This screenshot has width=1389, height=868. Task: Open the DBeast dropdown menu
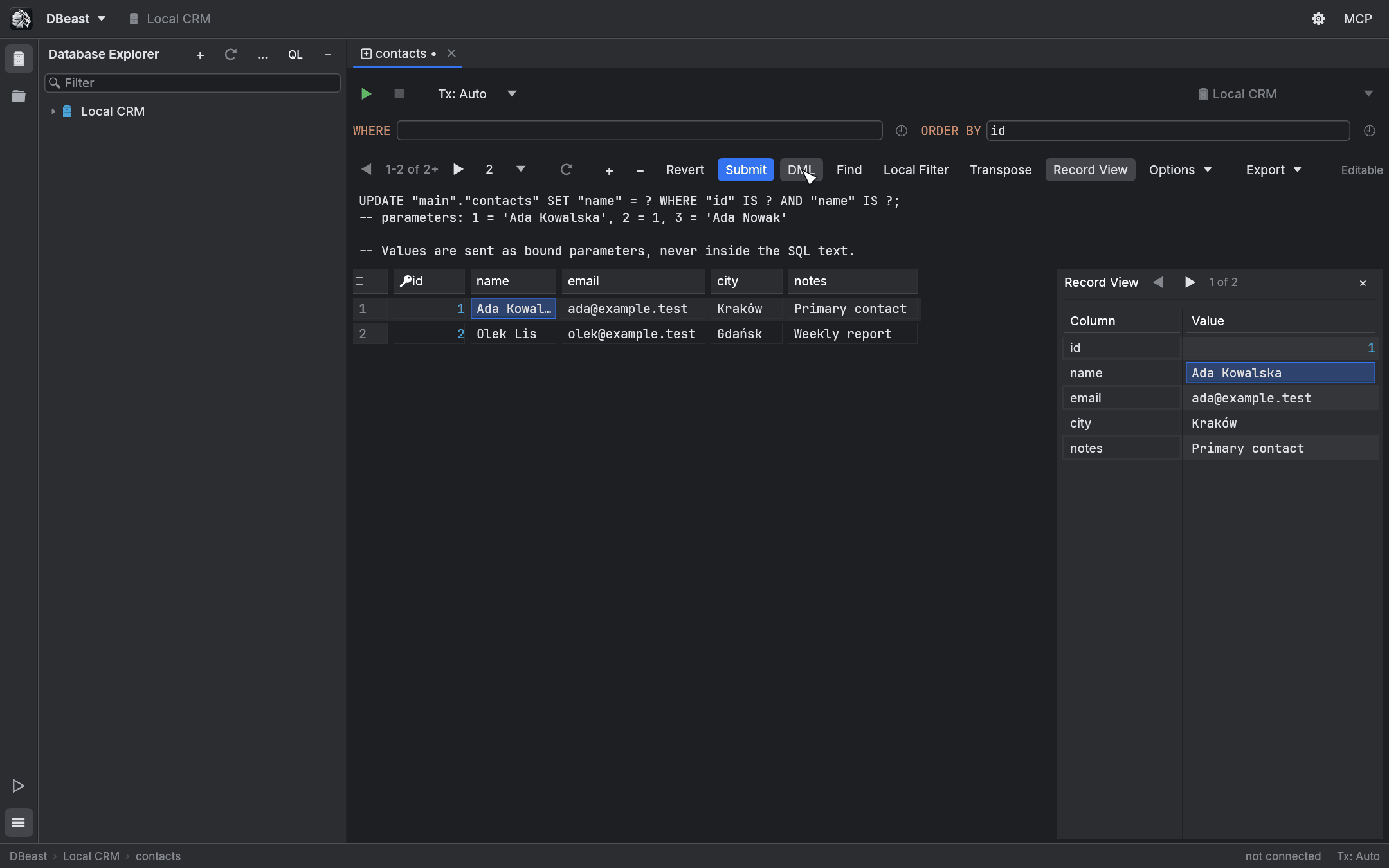tap(75, 19)
